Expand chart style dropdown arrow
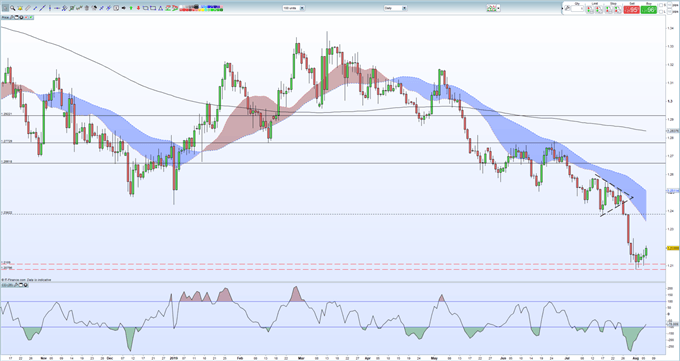The width and height of the screenshot is (680, 361). [x=498, y=8]
